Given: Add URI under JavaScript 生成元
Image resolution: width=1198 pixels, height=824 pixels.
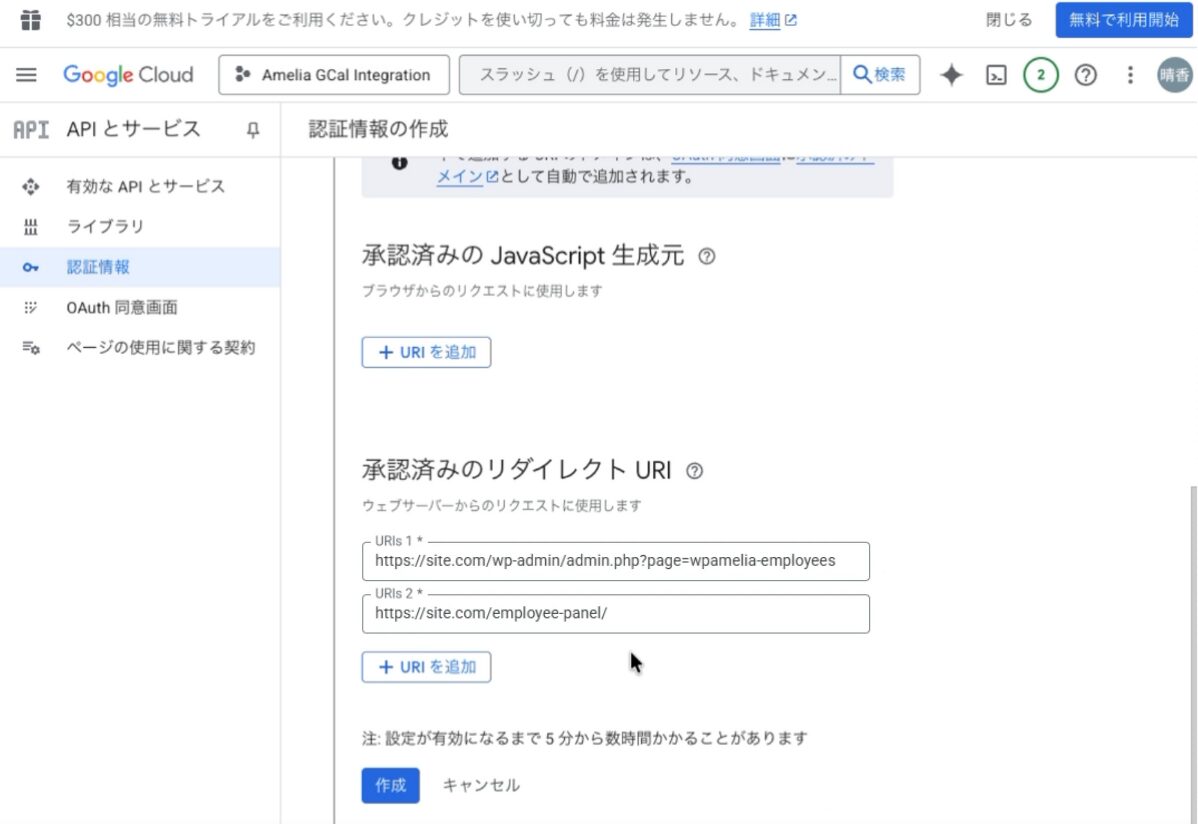Looking at the screenshot, I should (x=426, y=352).
